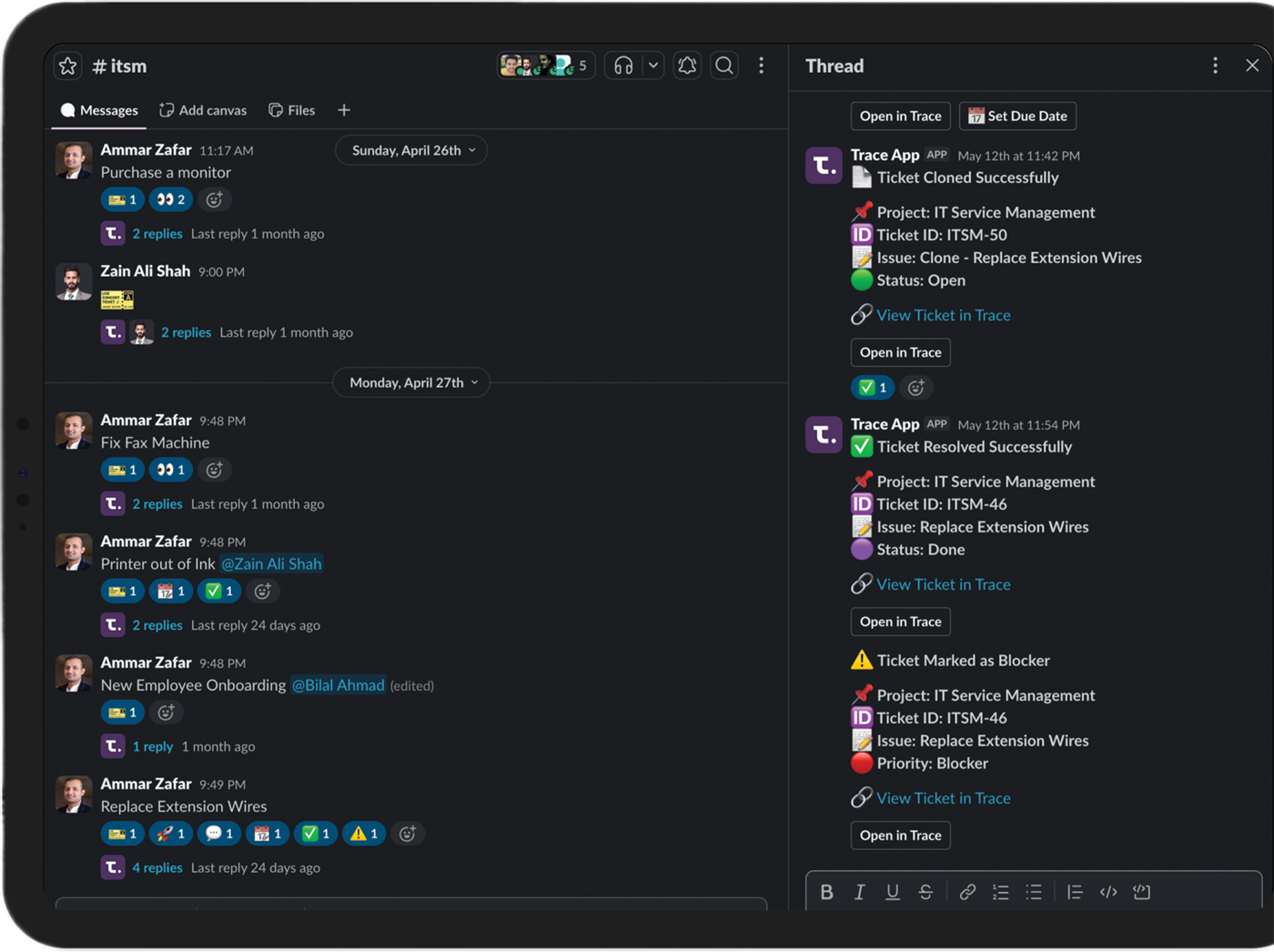Select the Add canvas tab
The width and height of the screenshot is (1274, 952).
[203, 110]
